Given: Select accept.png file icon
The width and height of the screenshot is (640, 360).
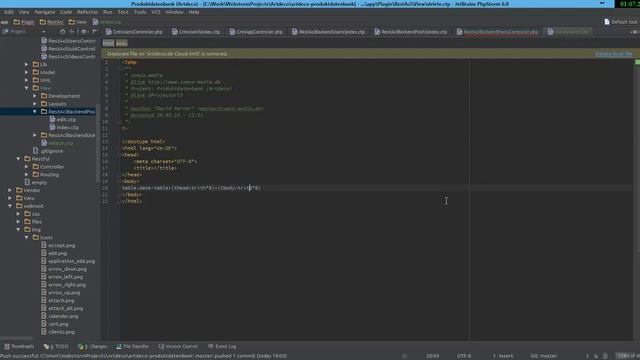Looking at the screenshot, I should point(44,245).
